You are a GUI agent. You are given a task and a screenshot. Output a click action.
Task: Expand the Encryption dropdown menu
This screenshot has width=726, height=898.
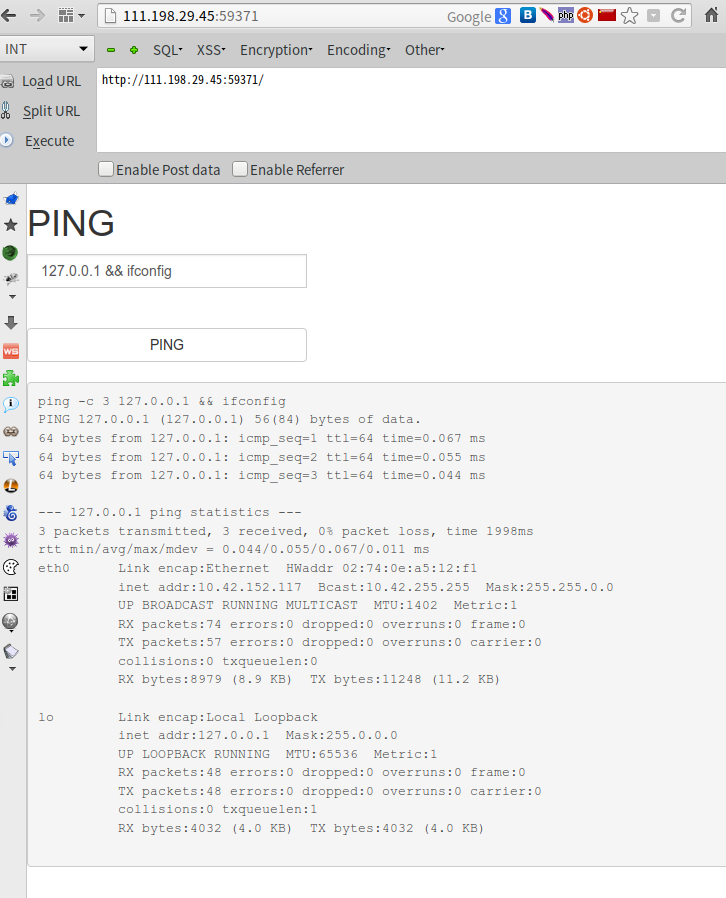[x=276, y=50]
